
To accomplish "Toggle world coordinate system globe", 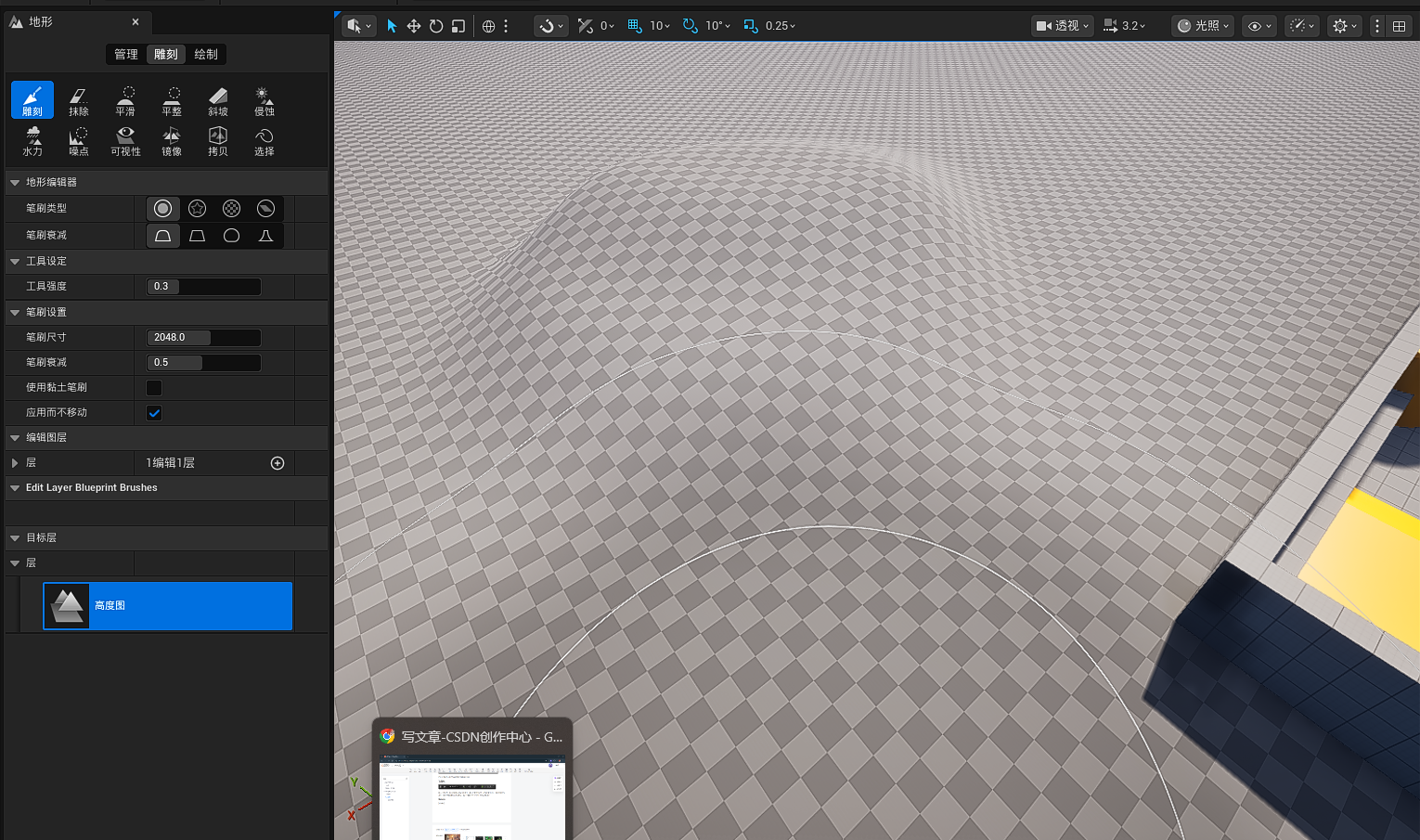I will pyautogui.click(x=489, y=26).
